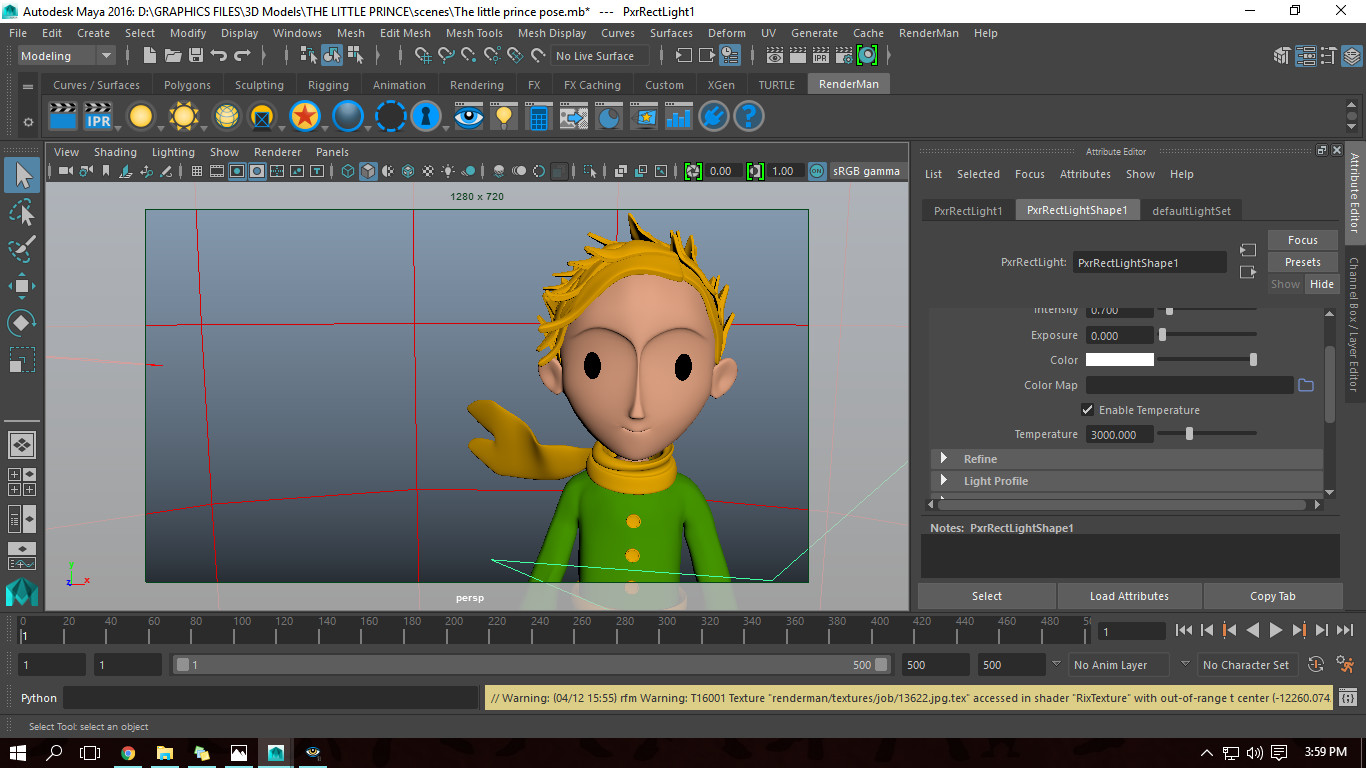This screenshot has height=768, width=1366.
Task: Open the sphere light shelf submenu arrow
Action: tap(160, 129)
